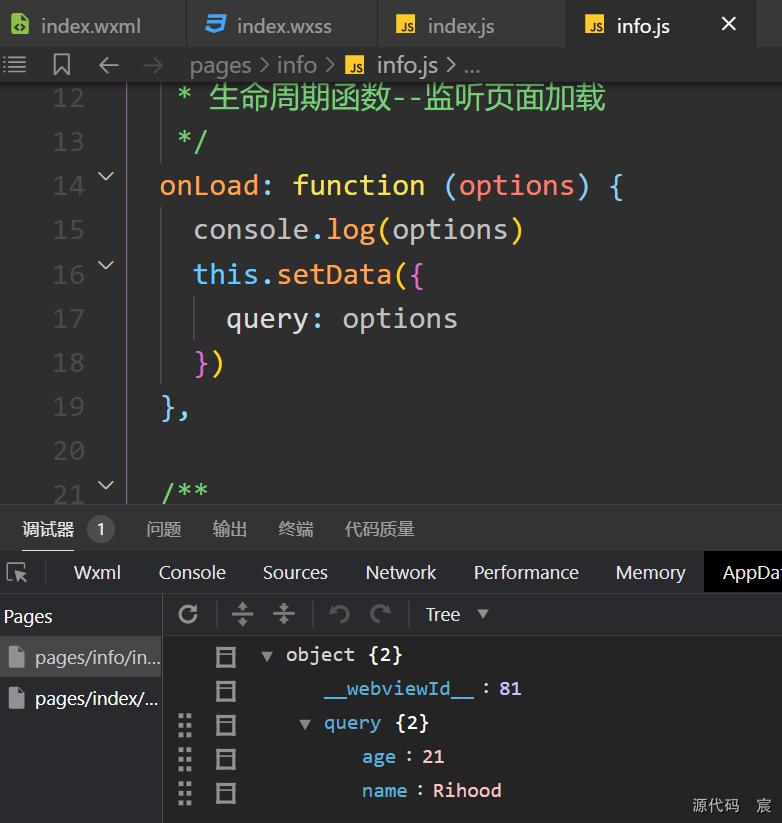The height and width of the screenshot is (823, 782).
Task: Expand all fields in AppData tree
Action: point(242,614)
